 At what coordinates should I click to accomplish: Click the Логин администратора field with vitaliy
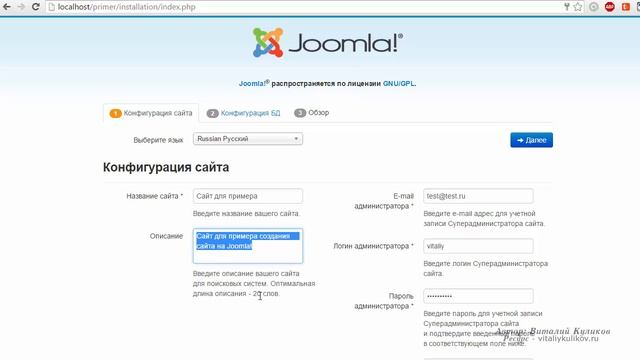click(478, 246)
